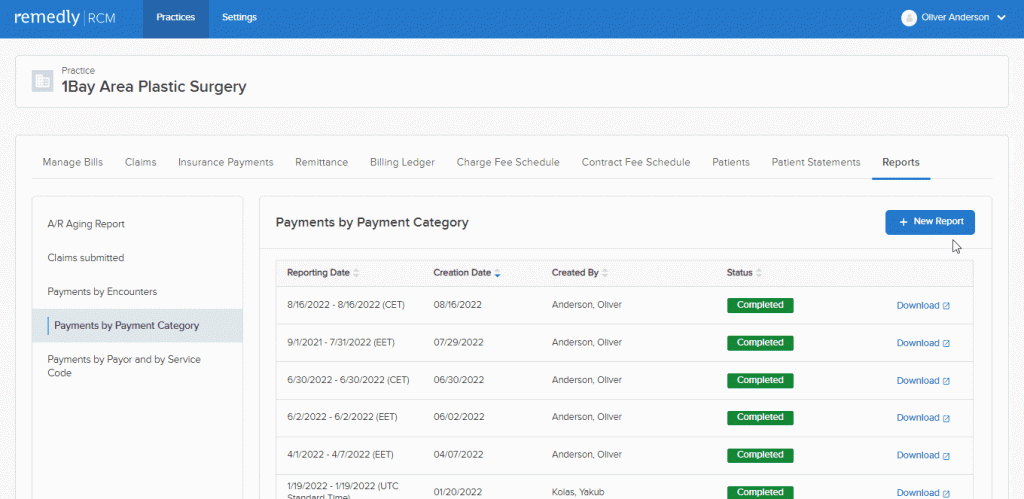Open external icon for 04/07/2022 download
The image size is (1024, 499).
tap(946, 456)
